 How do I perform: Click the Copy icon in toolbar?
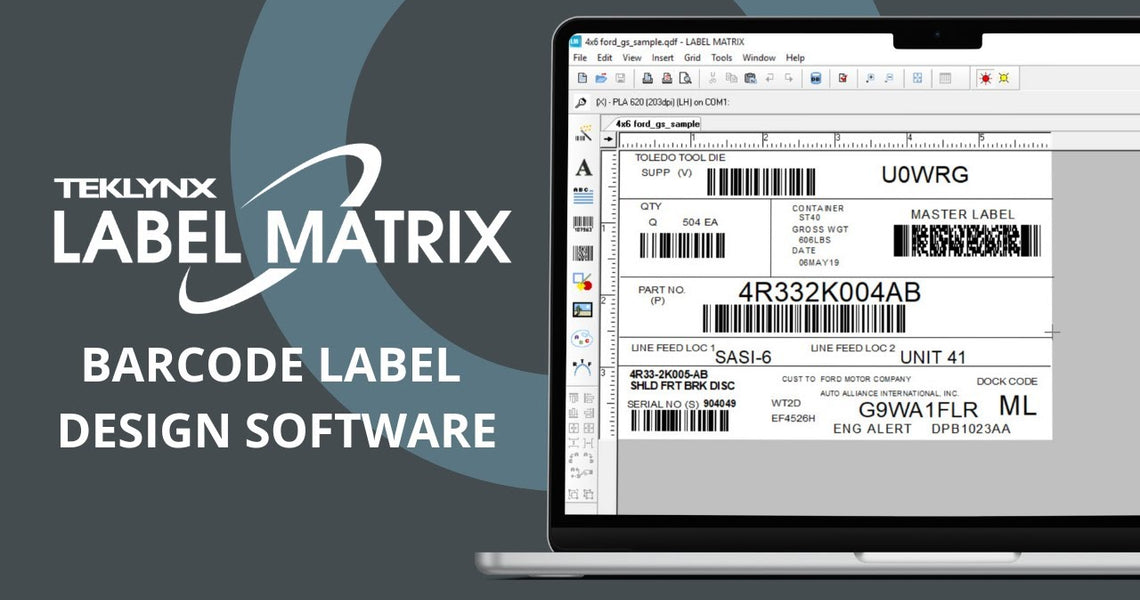(731, 78)
